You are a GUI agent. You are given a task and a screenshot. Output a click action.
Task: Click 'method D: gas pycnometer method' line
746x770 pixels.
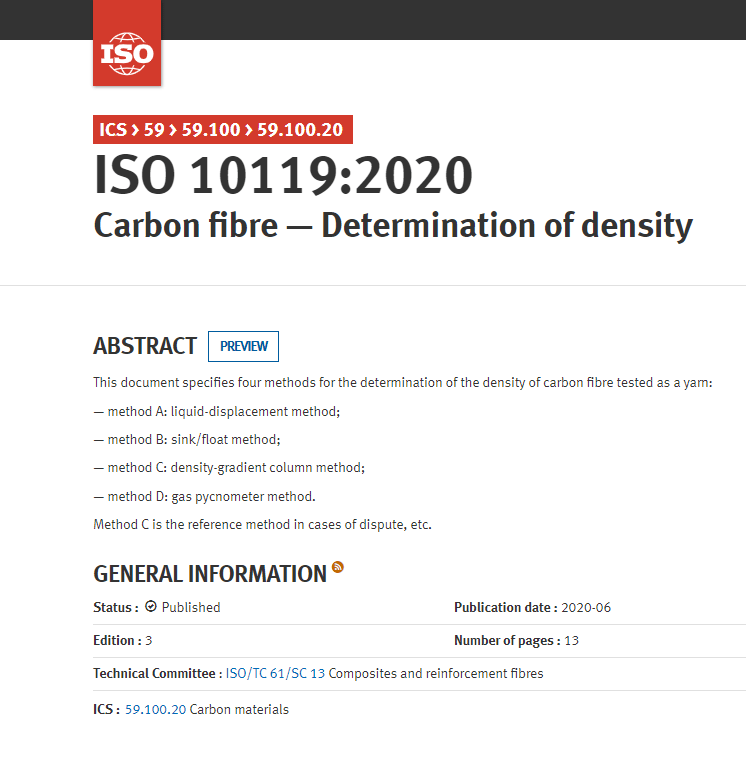click(204, 496)
